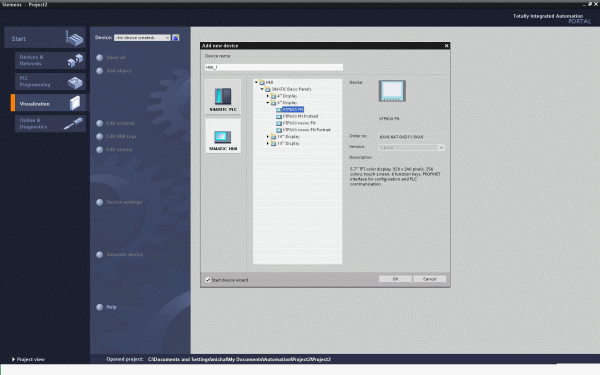Expand the 10" Display tree node
The height and width of the screenshot is (375, 600).
pyautogui.click(x=268, y=137)
